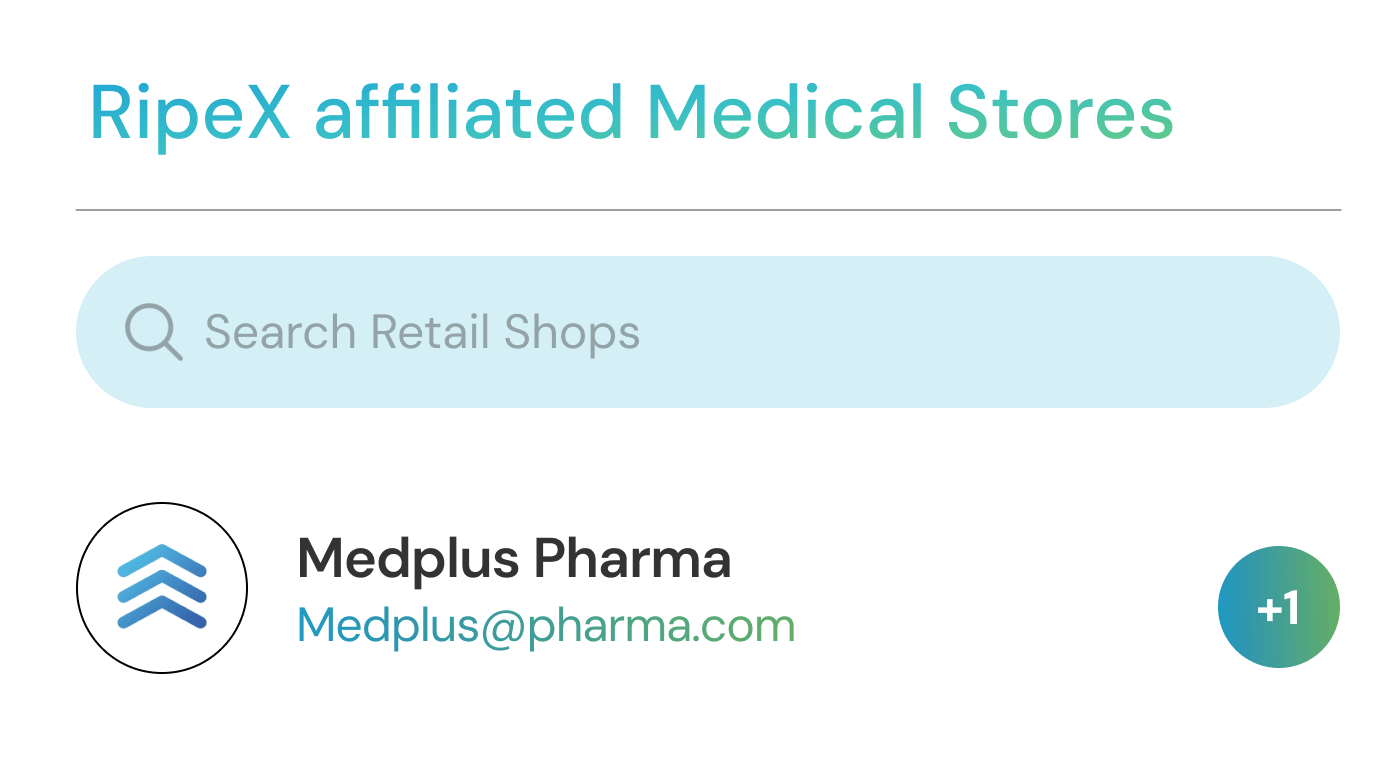Click the pharma.com part of the email
This screenshot has width=1400, height=758.
(661, 627)
